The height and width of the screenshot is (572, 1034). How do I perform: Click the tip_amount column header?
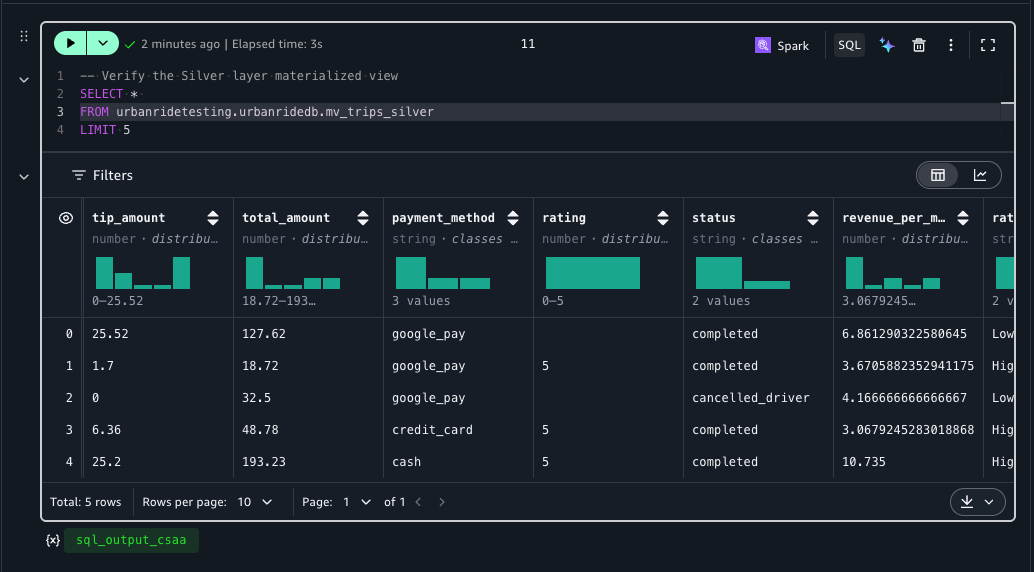click(129, 218)
